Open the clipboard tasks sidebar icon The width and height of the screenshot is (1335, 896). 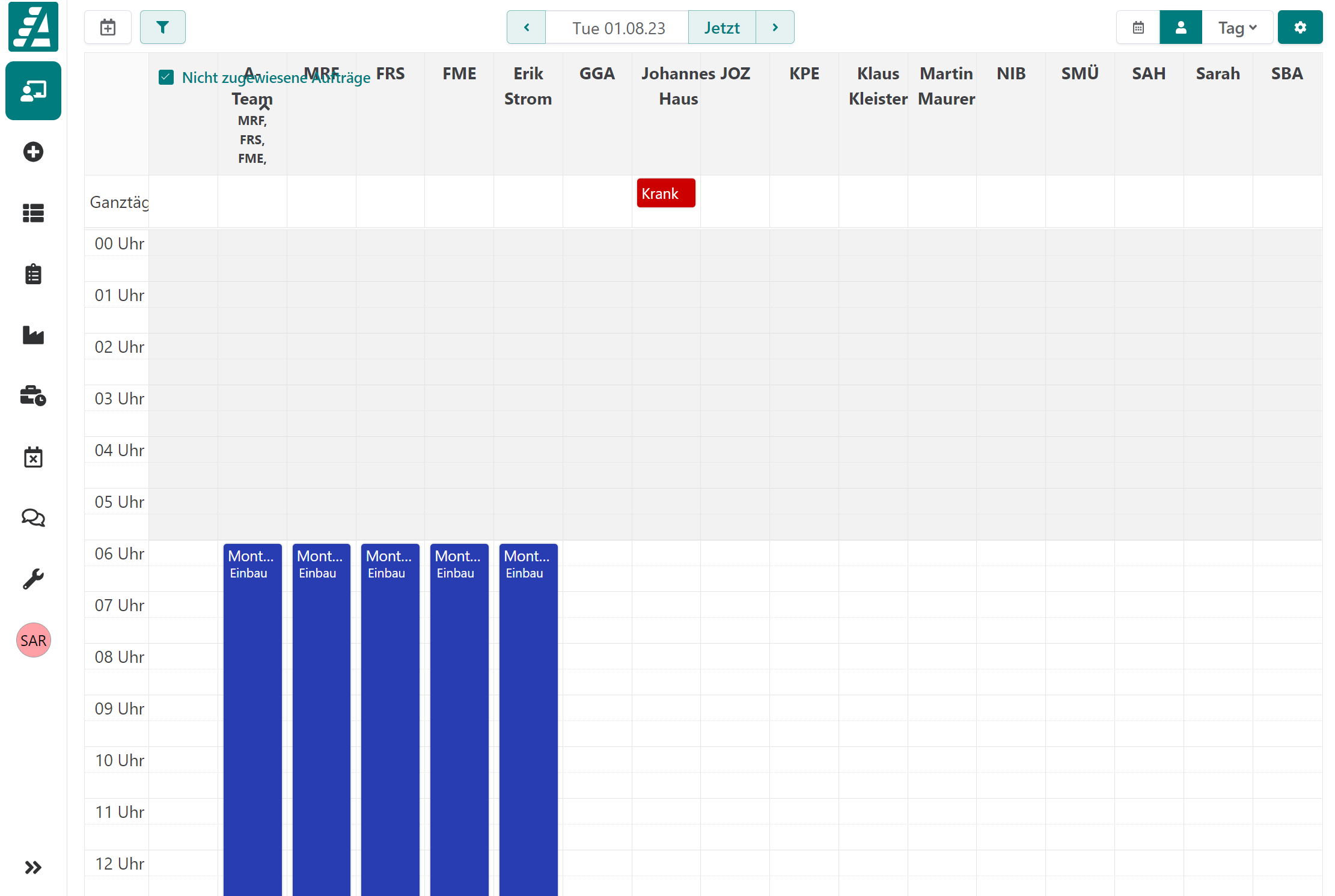33,274
